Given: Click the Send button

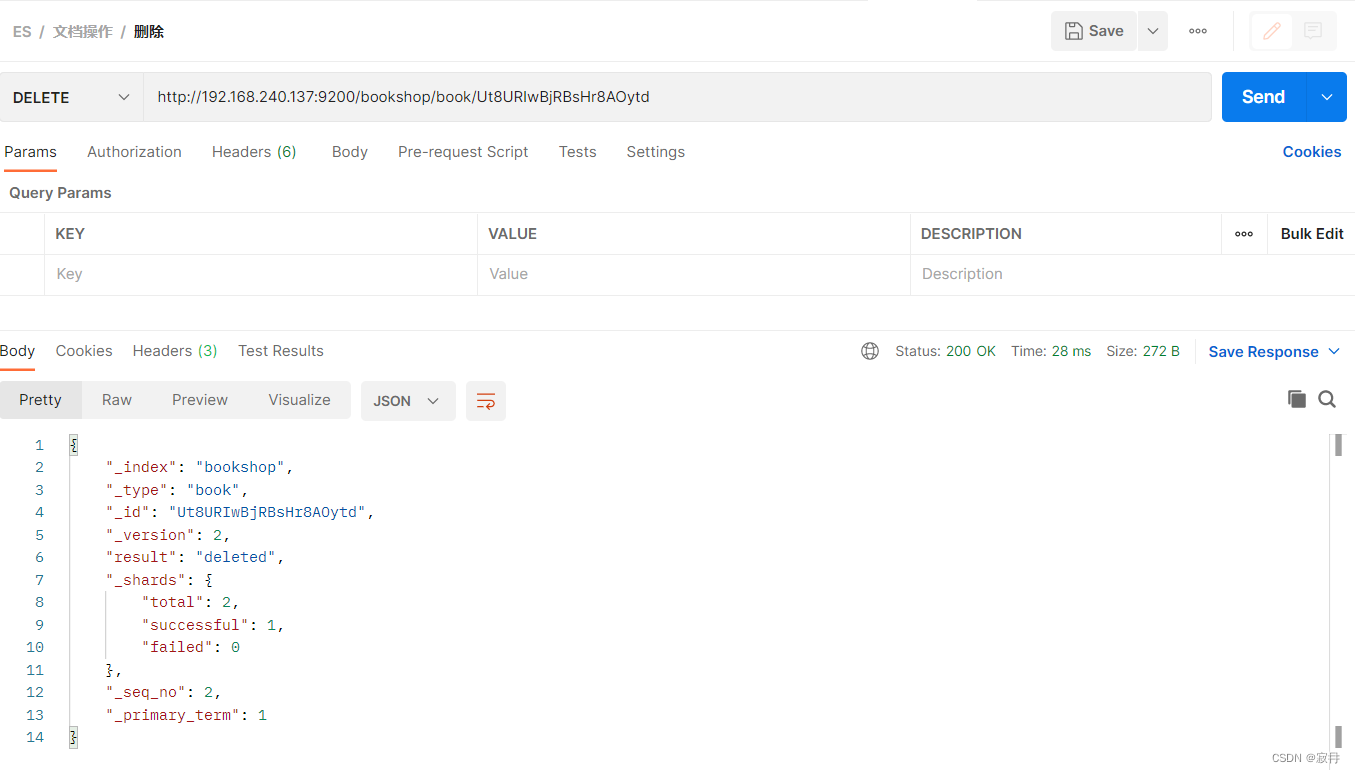Looking at the screenshot, I should [1263, 97].
